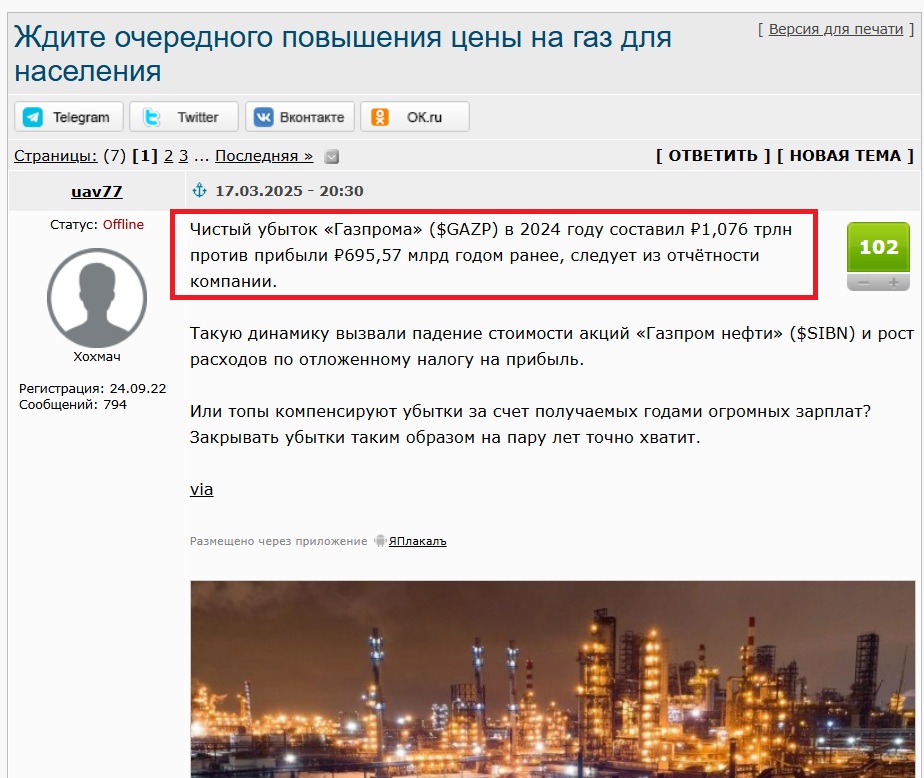The width and height of the screenshot is (924, 778).
Task: Upvote post with plus button
Action: click(894, 283)
